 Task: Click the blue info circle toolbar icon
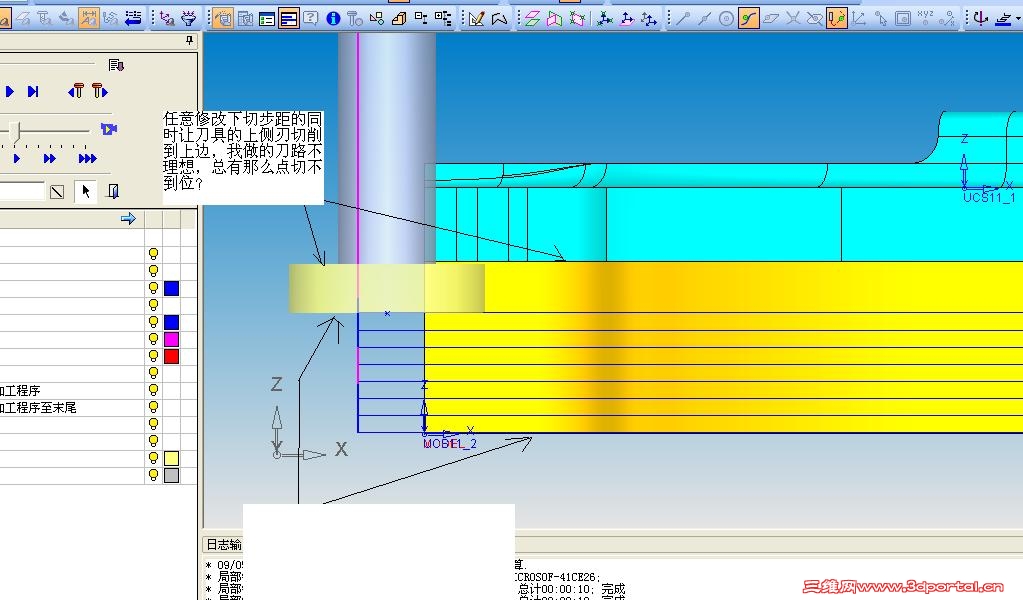333,19
